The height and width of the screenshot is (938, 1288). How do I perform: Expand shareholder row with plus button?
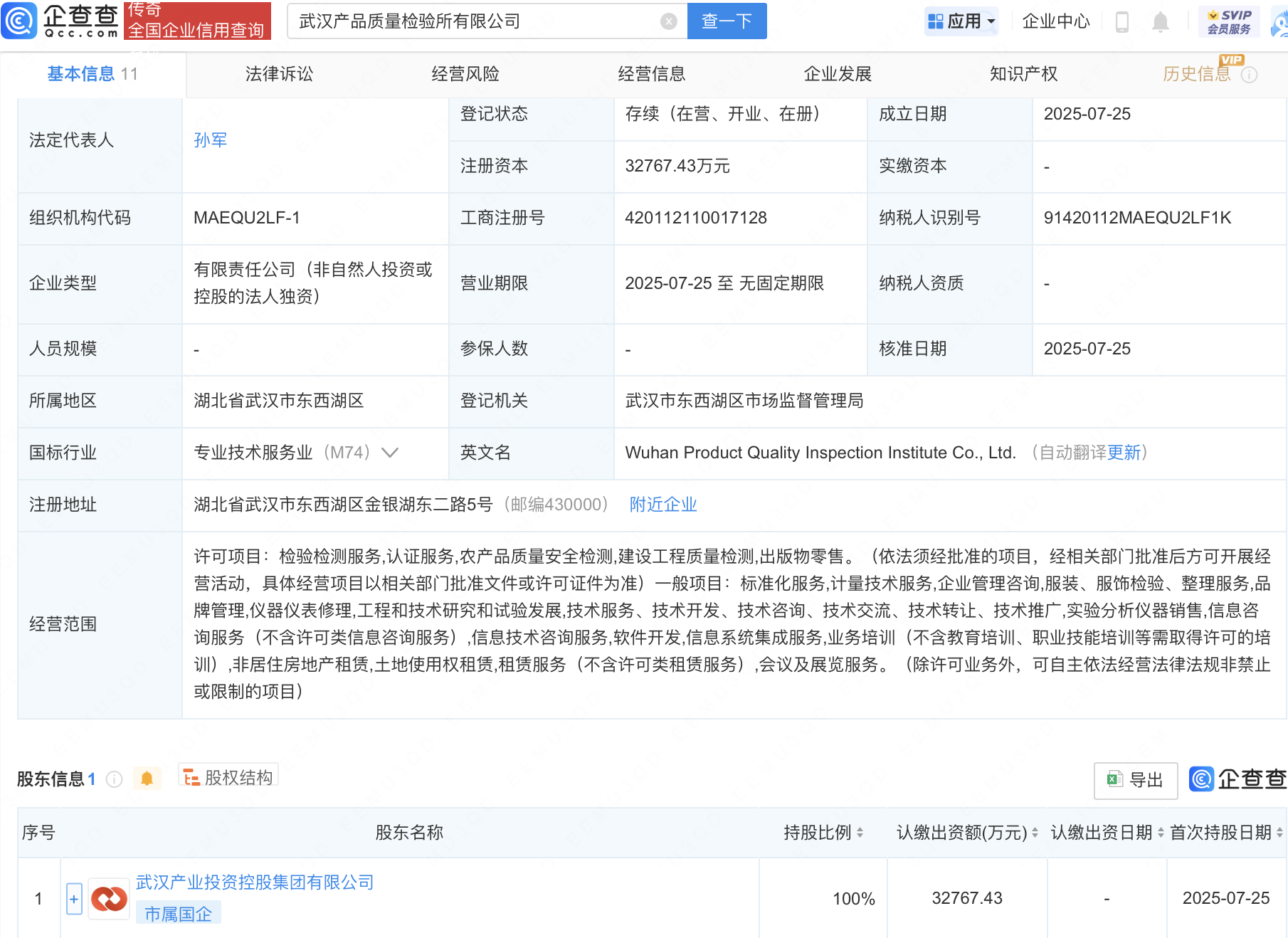(x=74, y=899)
